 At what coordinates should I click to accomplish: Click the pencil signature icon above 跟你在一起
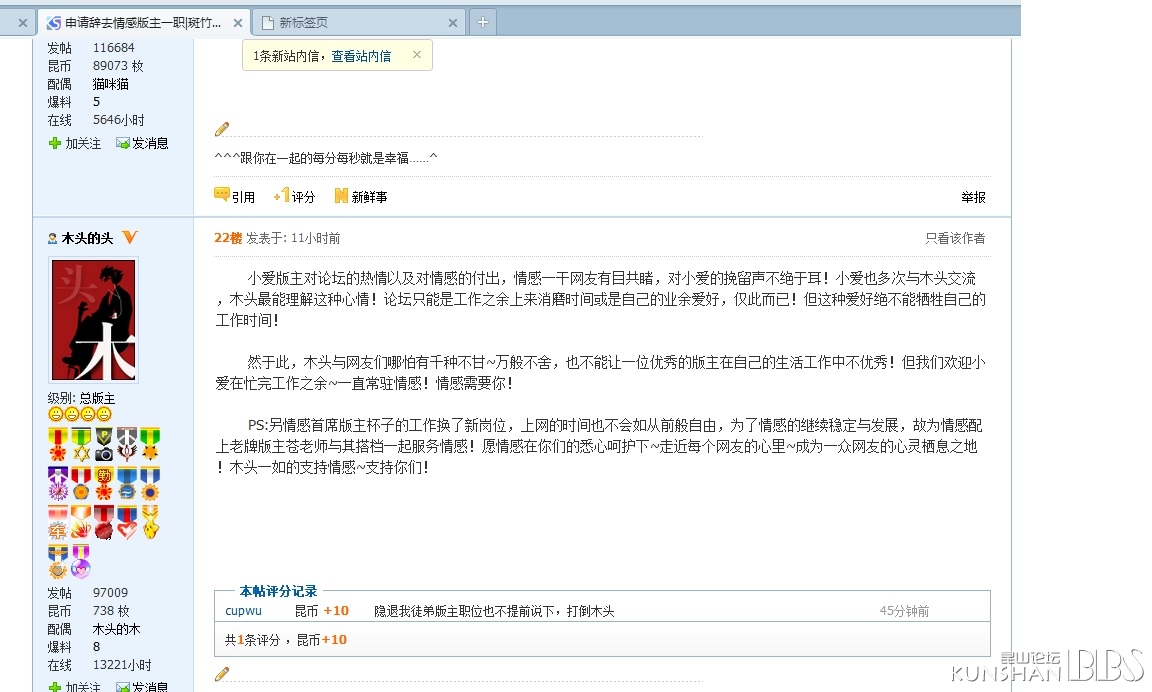coord(222,129)
